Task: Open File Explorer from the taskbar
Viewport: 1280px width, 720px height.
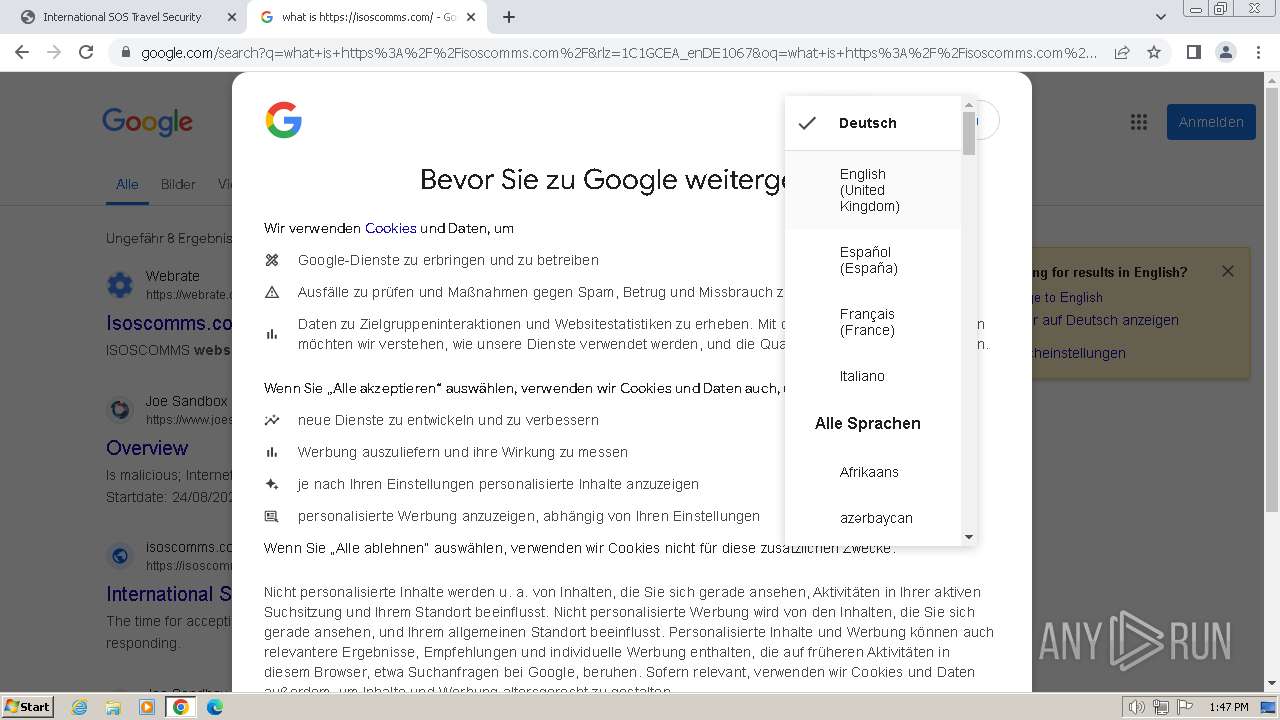Action: click(x=113, y=707)
